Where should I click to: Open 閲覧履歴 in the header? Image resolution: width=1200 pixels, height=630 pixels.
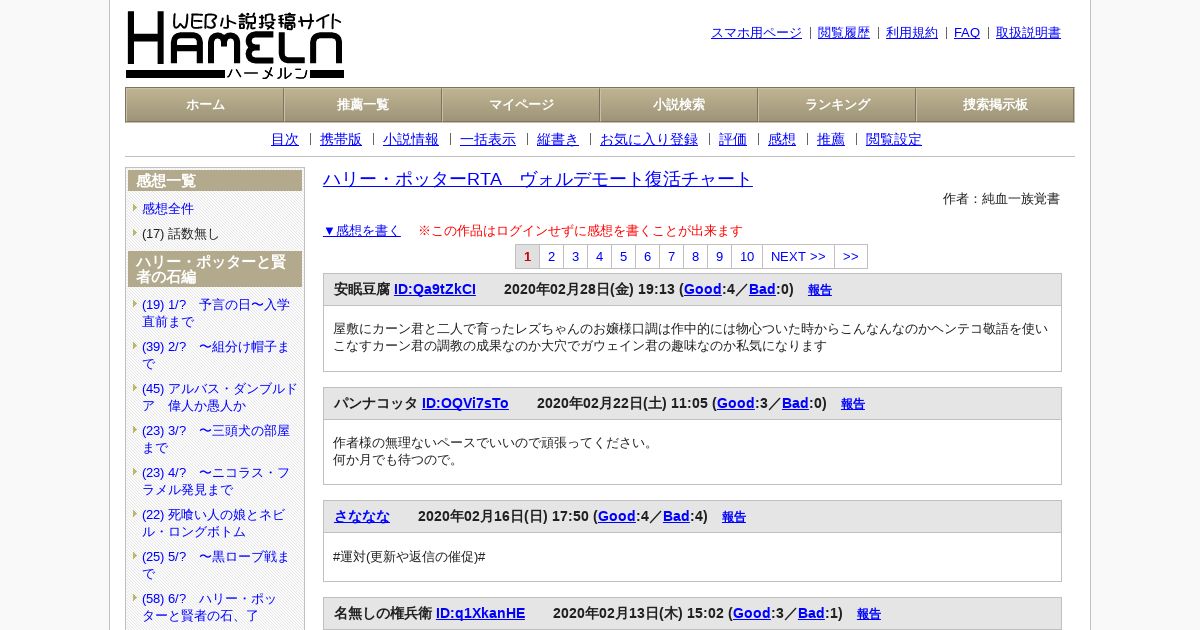[x=844, y=32]
